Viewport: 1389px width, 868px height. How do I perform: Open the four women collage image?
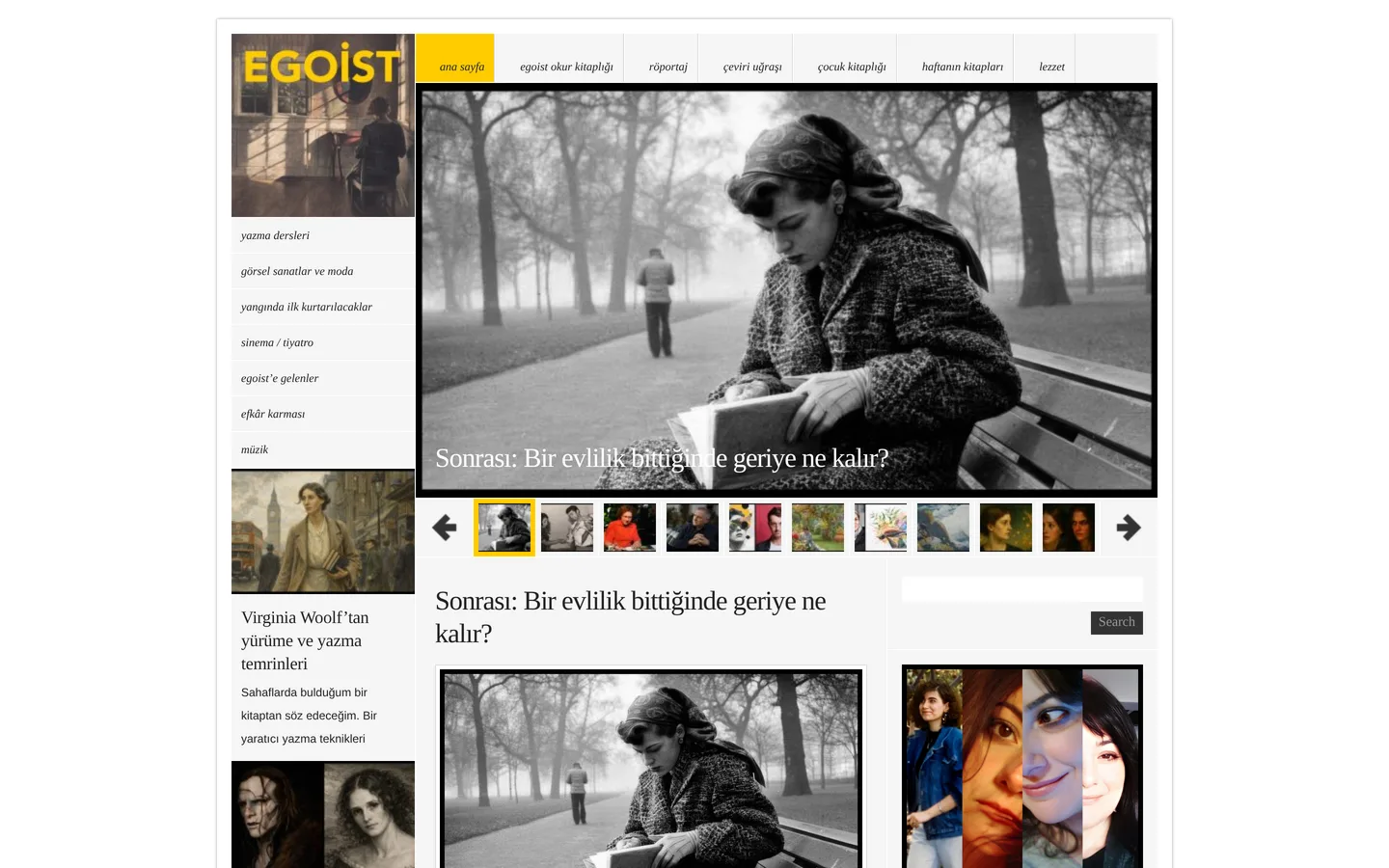(1022, 767)
